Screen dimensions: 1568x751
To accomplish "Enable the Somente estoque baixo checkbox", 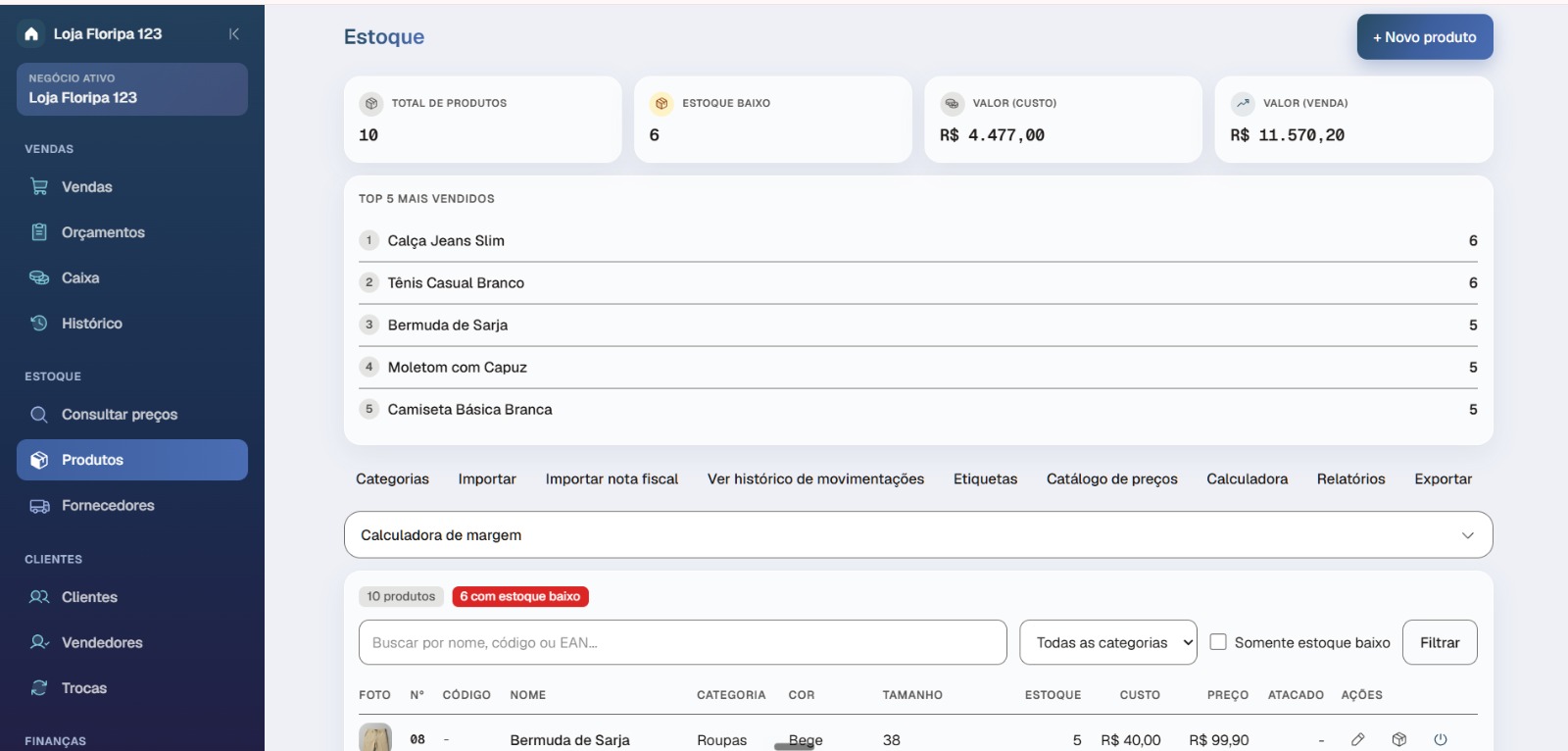I will click(x=1218, y=642).
